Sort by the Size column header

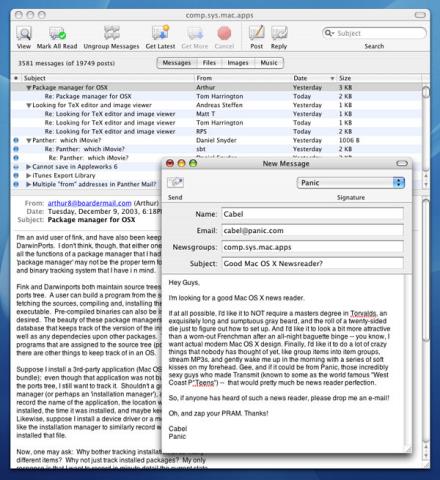(378, 78)
